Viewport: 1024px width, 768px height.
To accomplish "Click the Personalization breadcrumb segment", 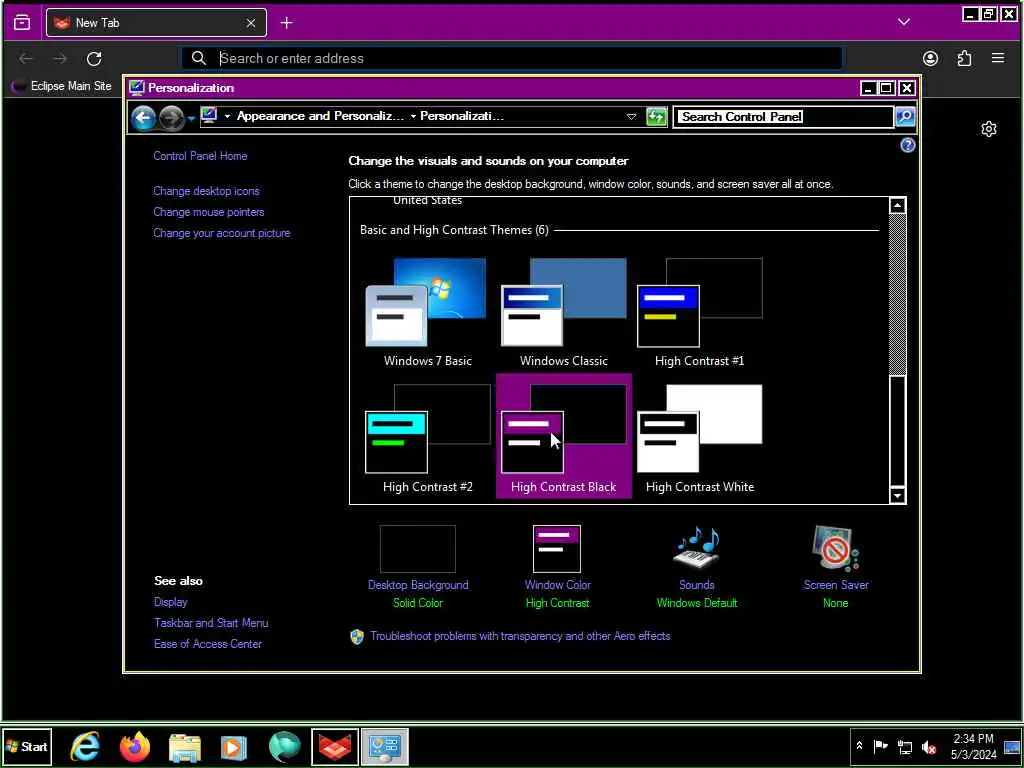I will pos(462,116).
